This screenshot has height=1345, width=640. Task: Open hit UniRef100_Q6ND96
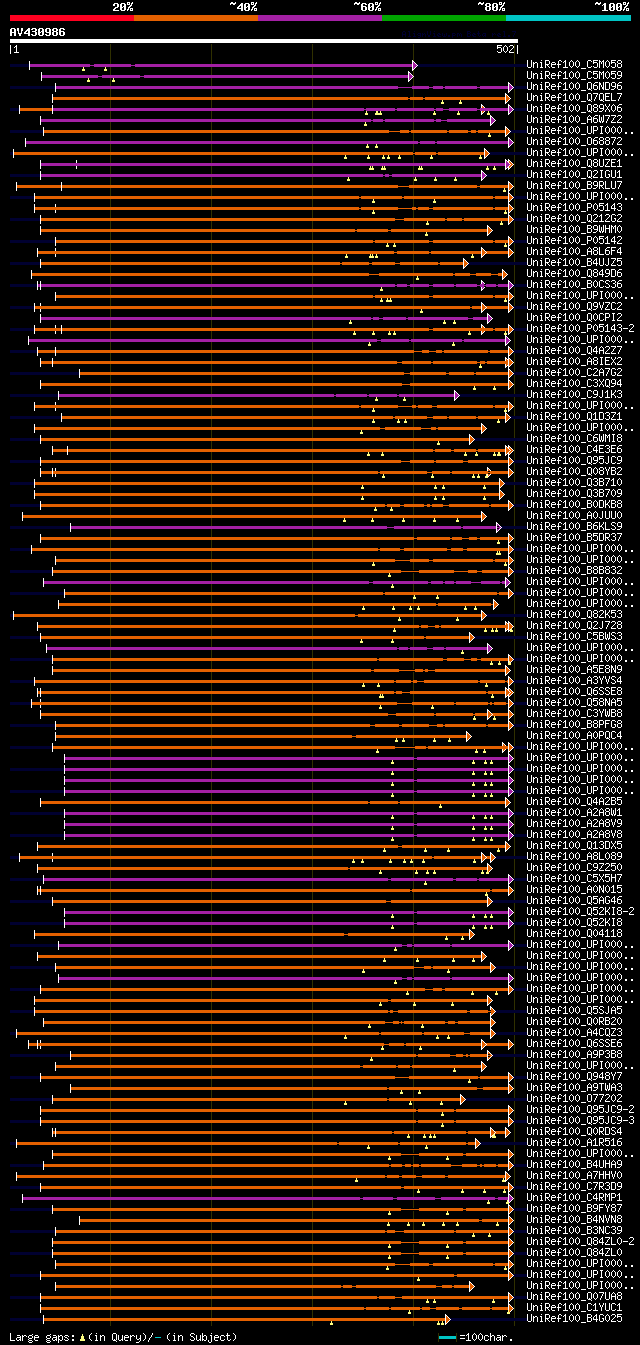574,86
